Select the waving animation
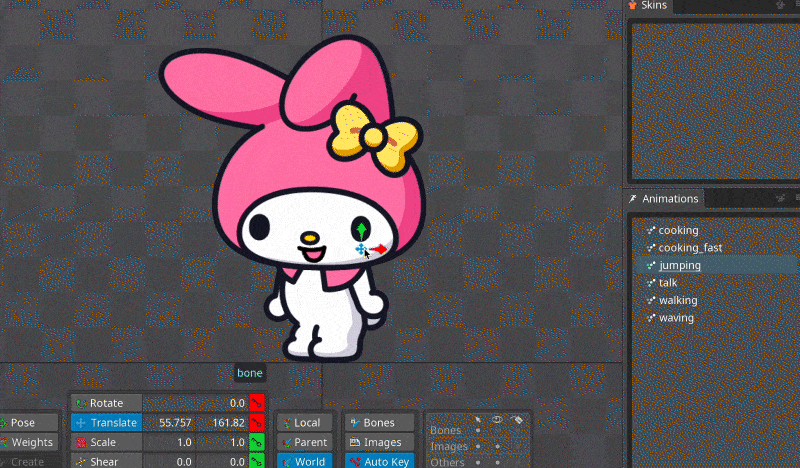 pyautogui.click(x=676, y=317)
